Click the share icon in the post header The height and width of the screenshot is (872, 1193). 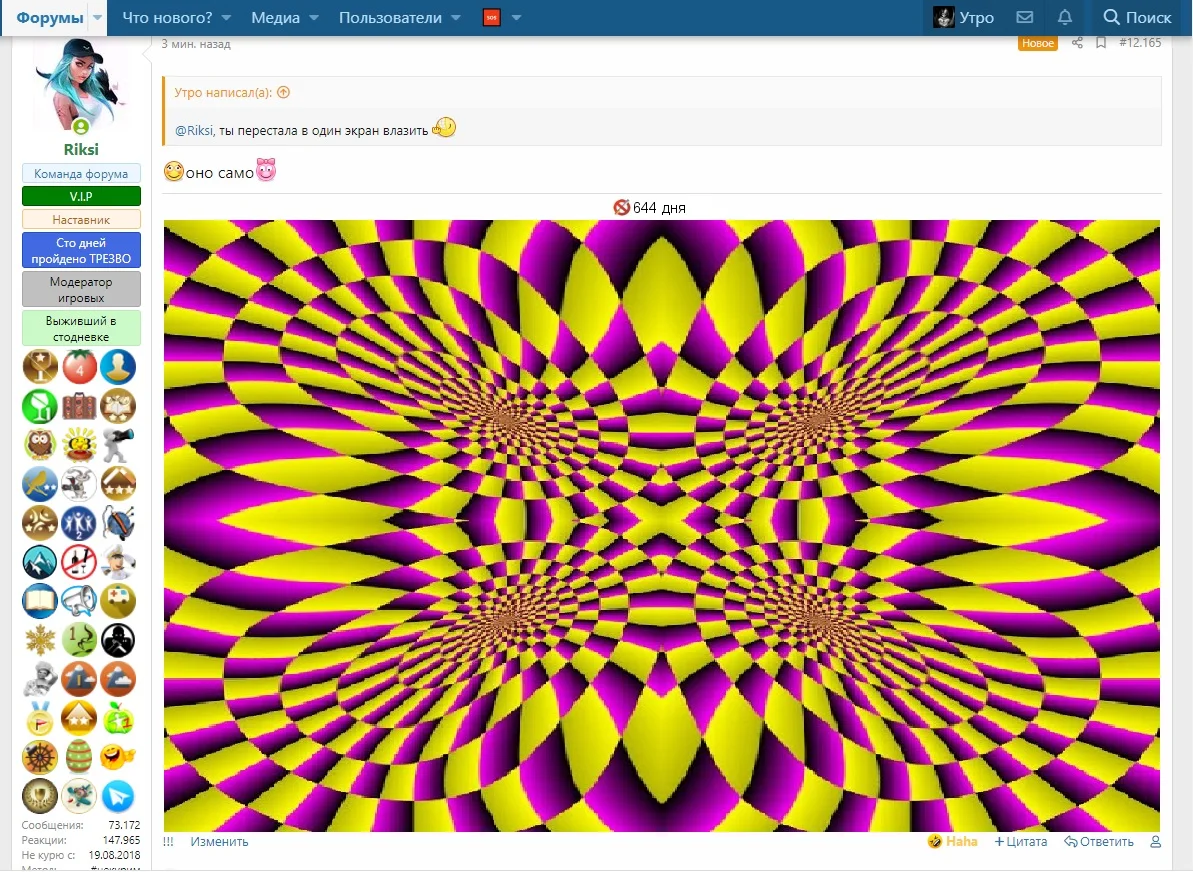click(x=1078, y=43)
